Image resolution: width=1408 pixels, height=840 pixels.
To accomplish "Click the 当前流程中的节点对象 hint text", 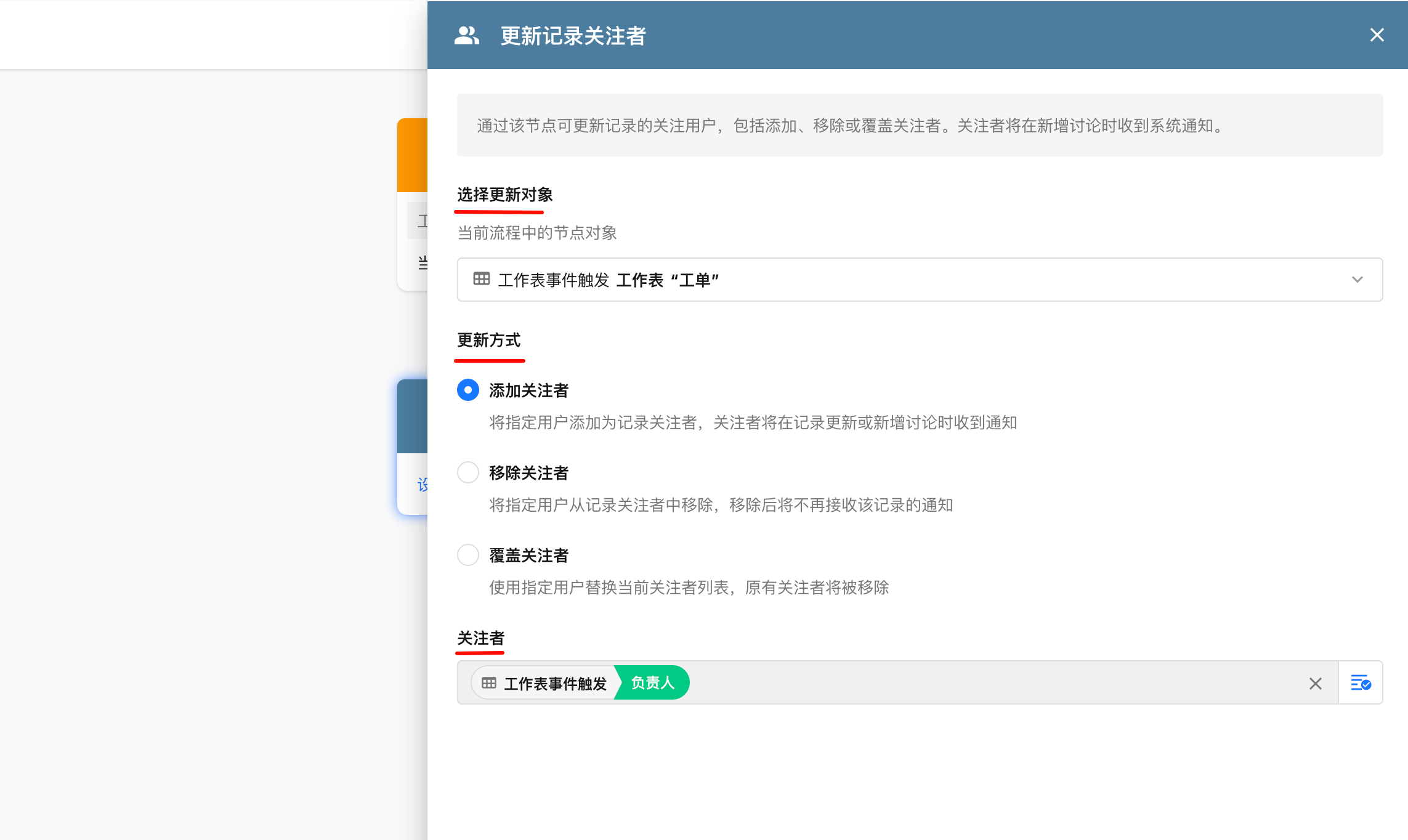I will (537, 233).
